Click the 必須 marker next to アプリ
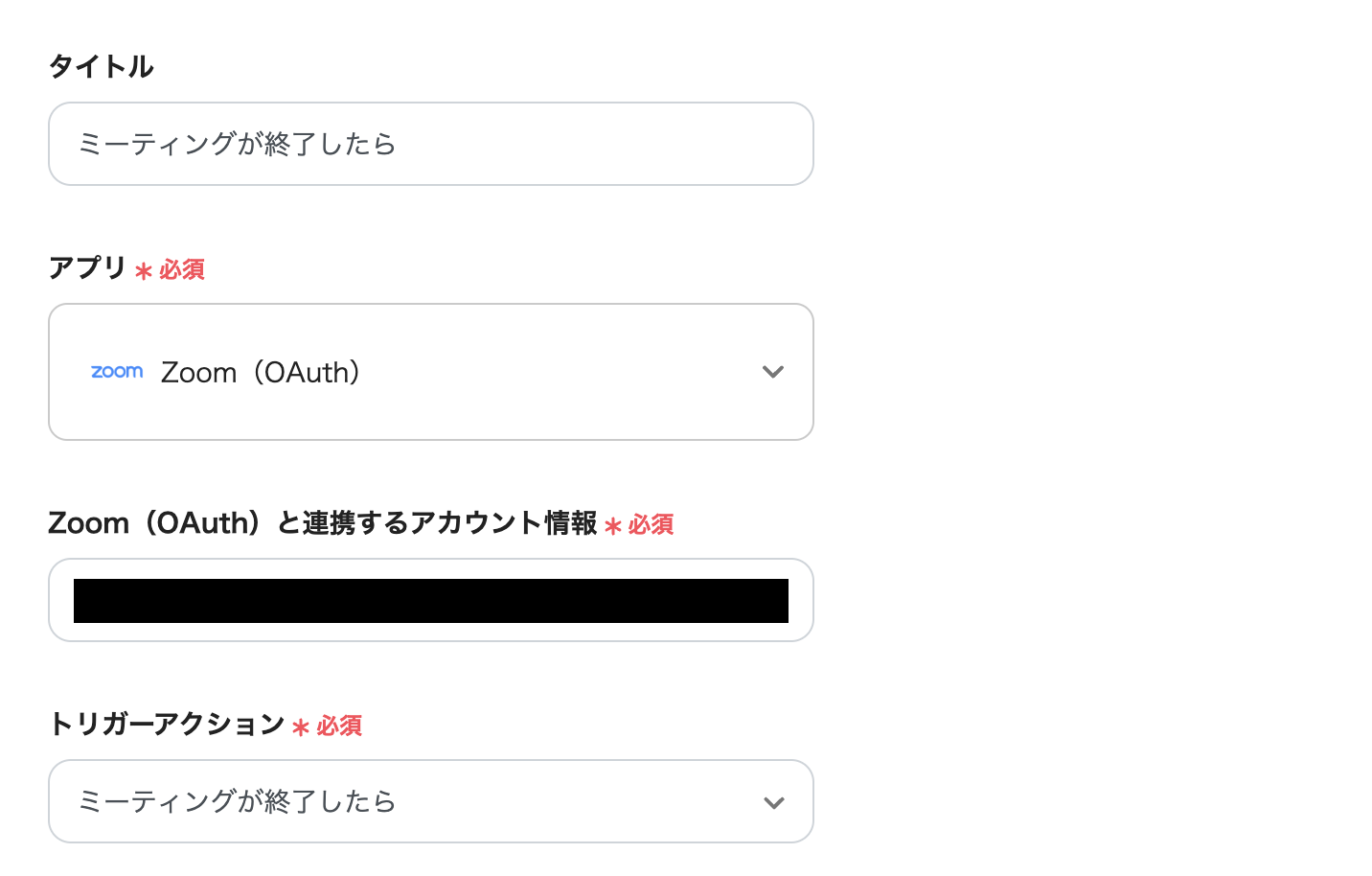The image size is (1372, 876). click(182, 269)
